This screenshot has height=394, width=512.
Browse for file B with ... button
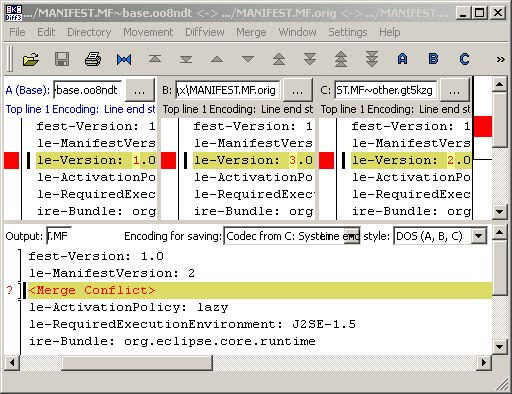pyautogui.click(x=297, y=90)
